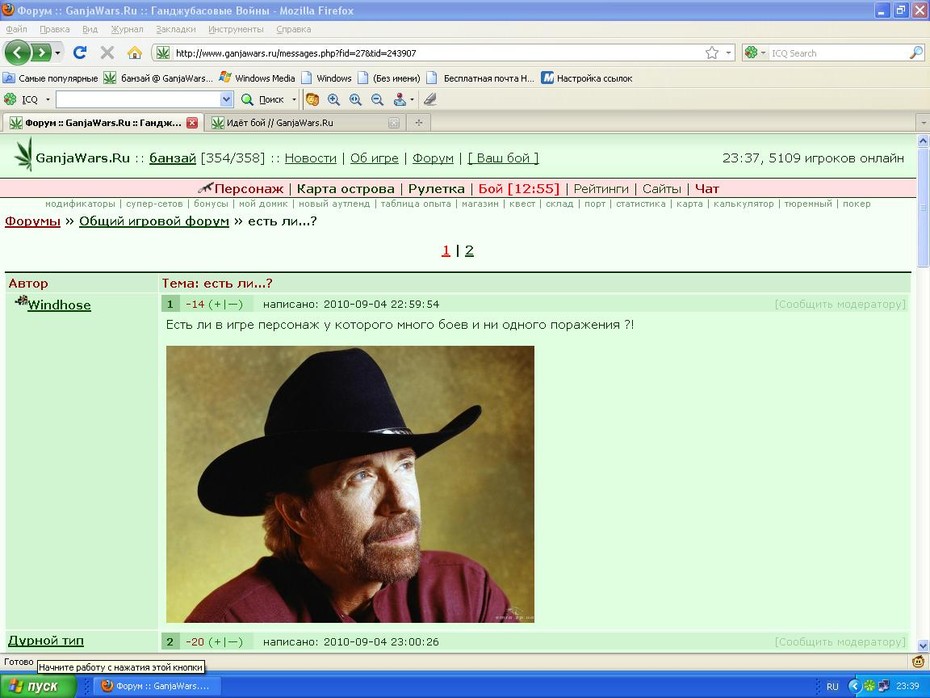This screenshot has height=698, width=930.
Task: Click the magnifier icon in ICQ Search box
Action: (916, 53)
